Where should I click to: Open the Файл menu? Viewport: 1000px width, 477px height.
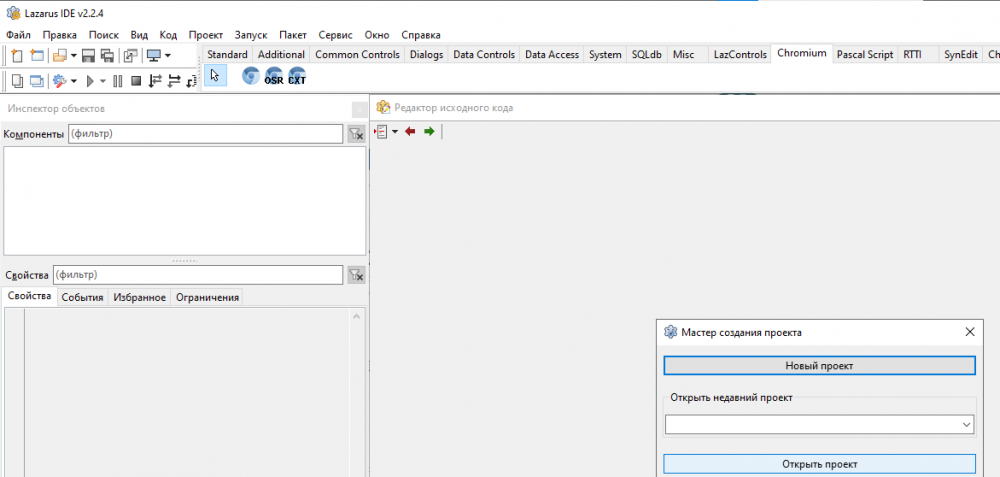click(18, 35)
